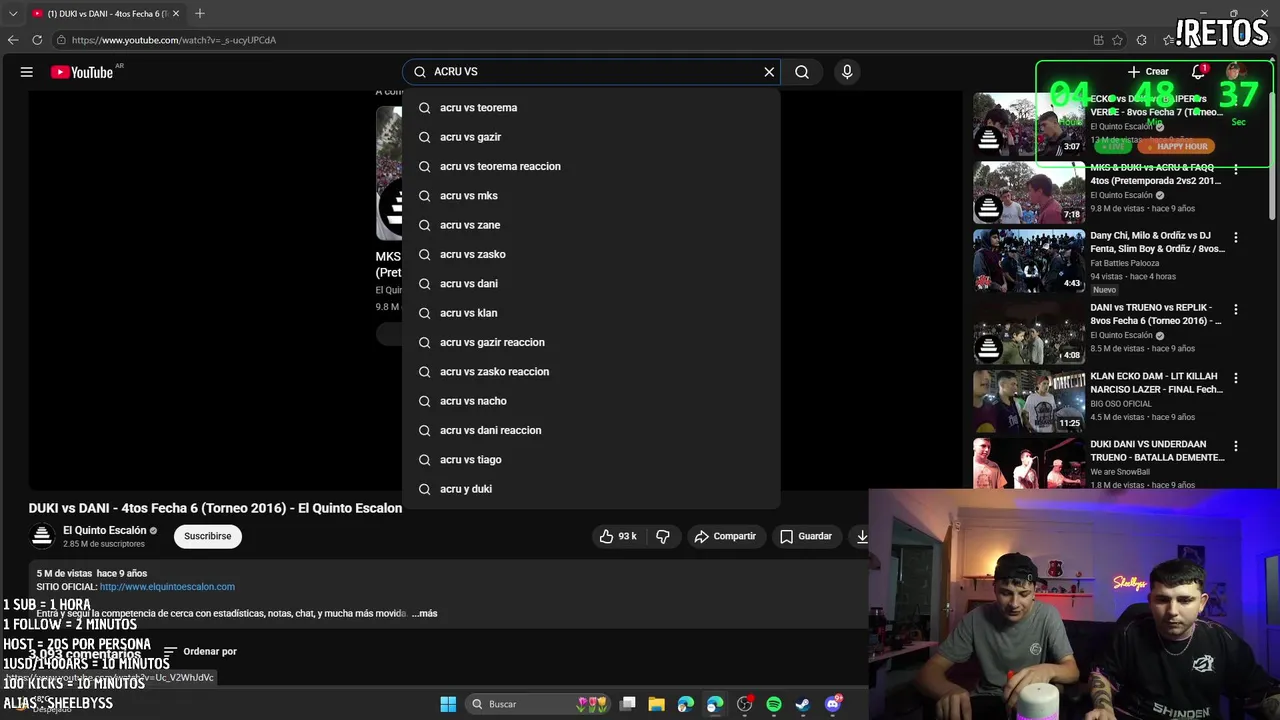Choose suggestion "acru vs teorema reaccion"
Image resolution: width=1280 pixels, height=720 pixels.
click(x=591, y=166)
